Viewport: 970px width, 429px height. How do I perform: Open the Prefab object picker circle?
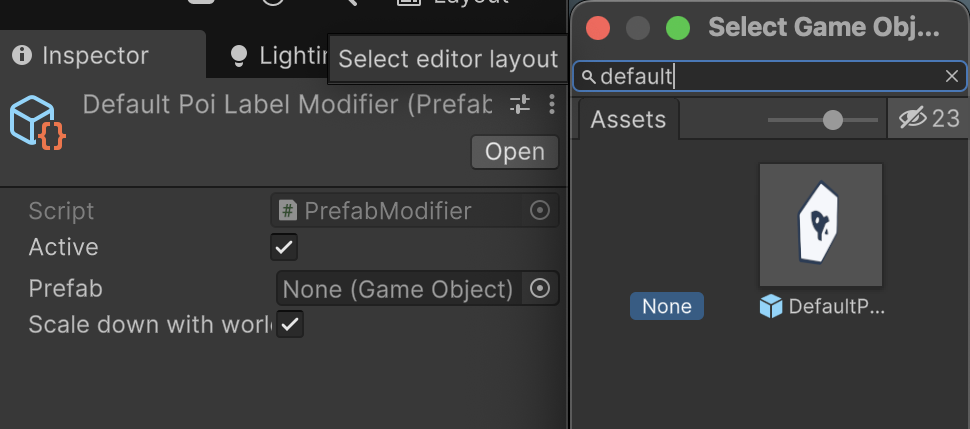pyautogui.click(x=540, y=288)
